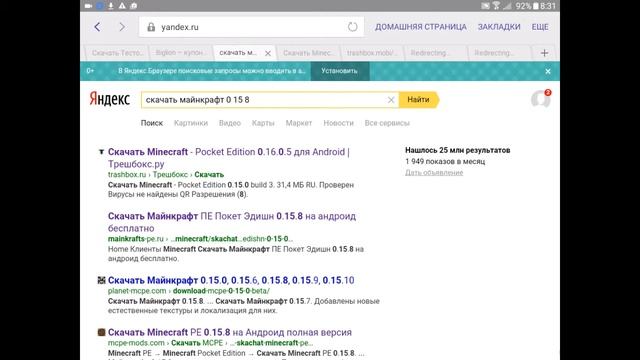Close the active 'скачать м...' tab
The image size is (640, 360).
tap(268, 53)
